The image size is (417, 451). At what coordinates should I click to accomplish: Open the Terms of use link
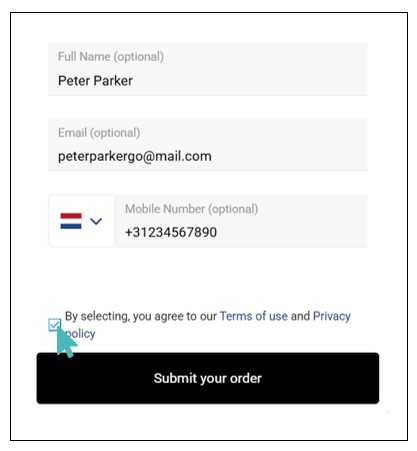coord(254,316)
